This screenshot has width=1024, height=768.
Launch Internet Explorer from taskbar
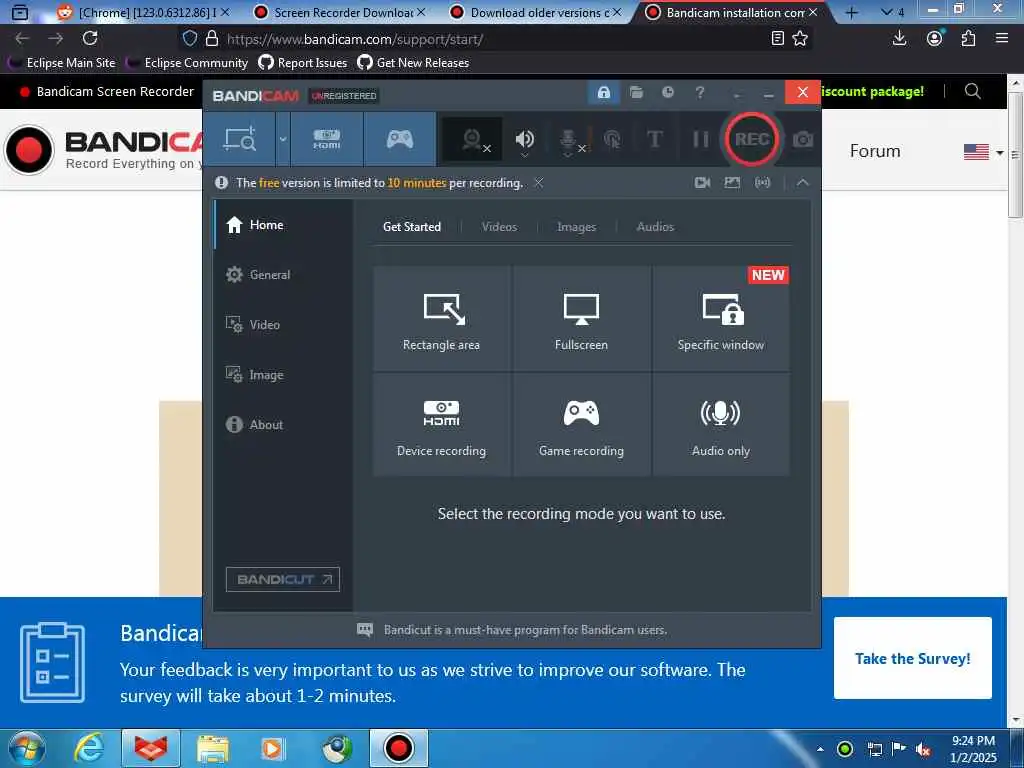pyautogui.click(x=89, y=748)
